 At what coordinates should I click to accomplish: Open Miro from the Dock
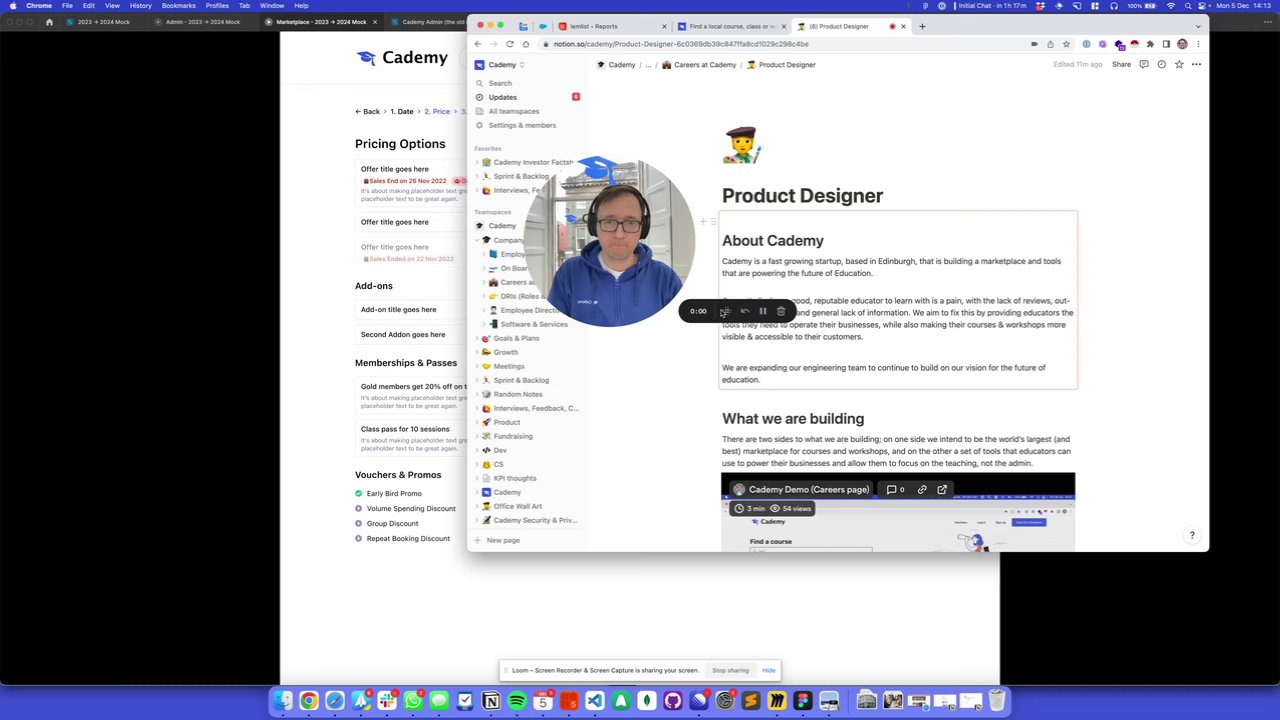[x=777, y=701]
